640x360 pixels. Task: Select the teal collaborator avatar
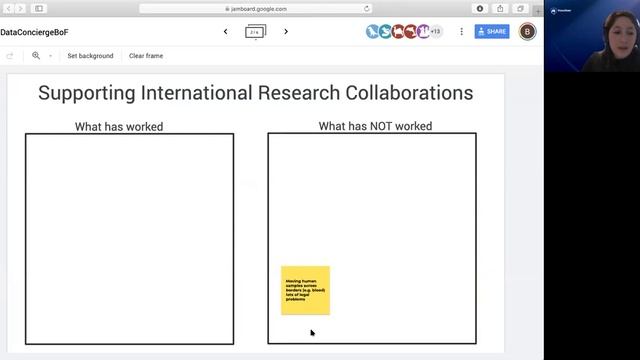[385, 31]
